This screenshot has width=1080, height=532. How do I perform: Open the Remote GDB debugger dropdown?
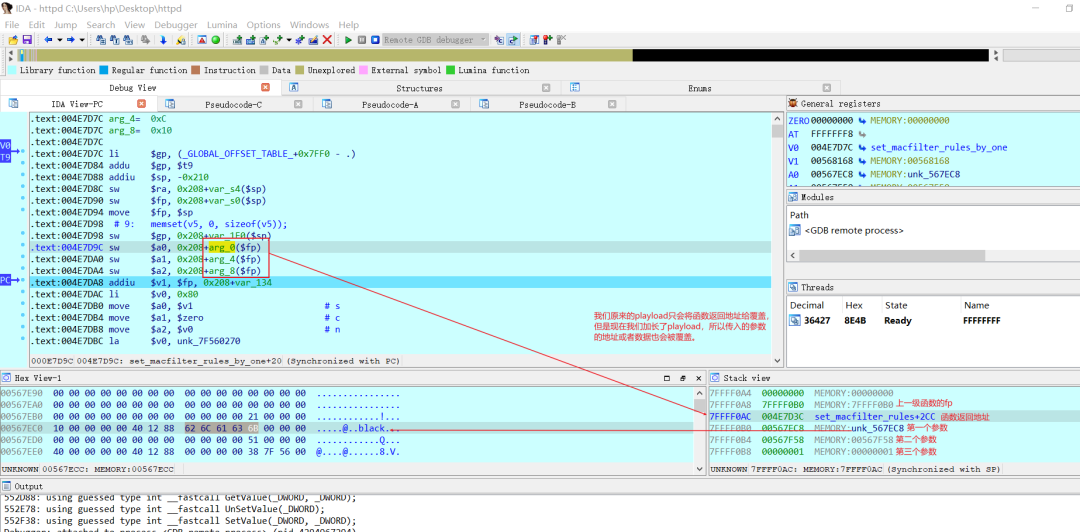[435, 40]
